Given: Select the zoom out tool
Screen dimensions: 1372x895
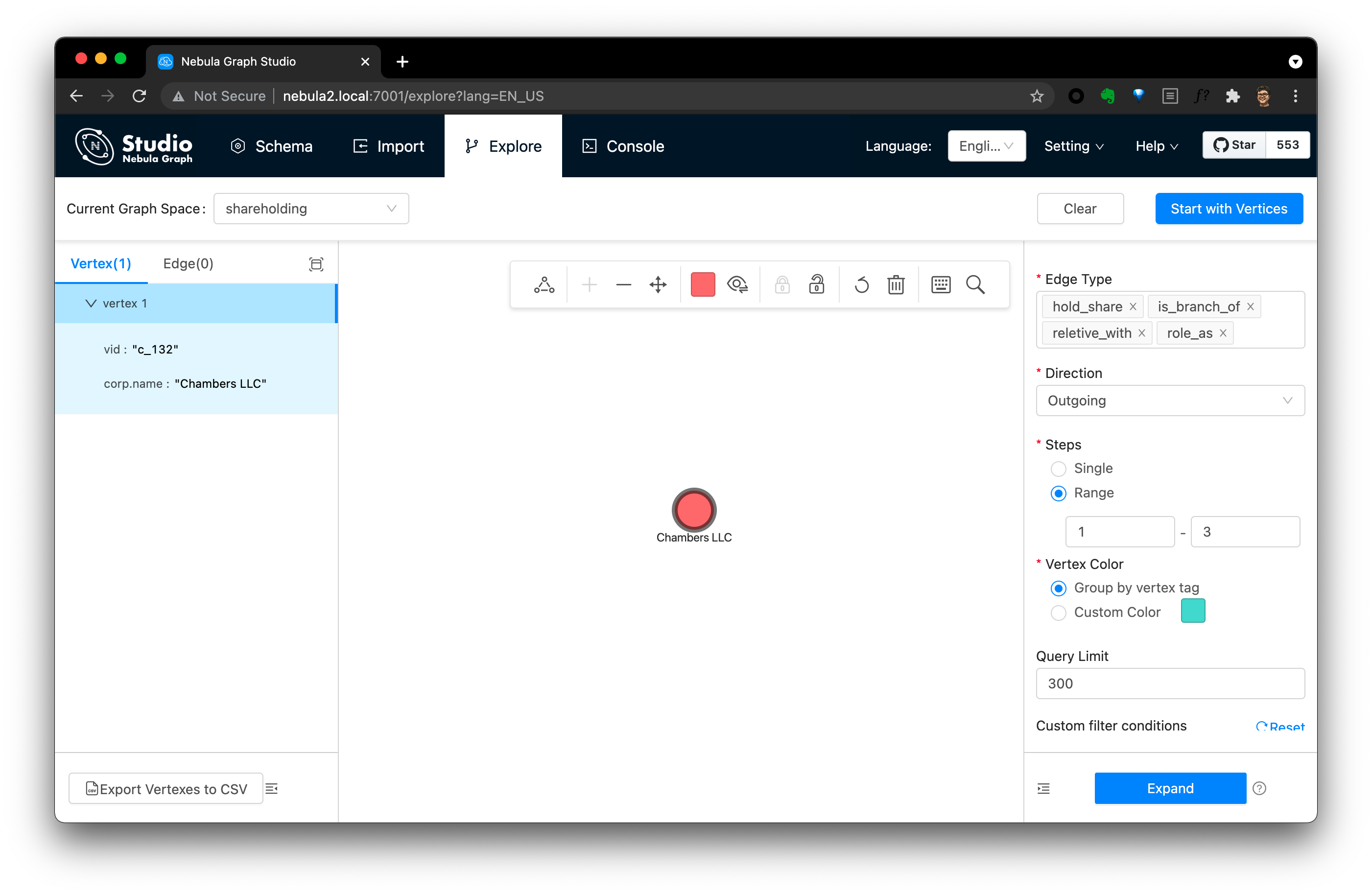Looking at the screenshot, I should [622, 284].
